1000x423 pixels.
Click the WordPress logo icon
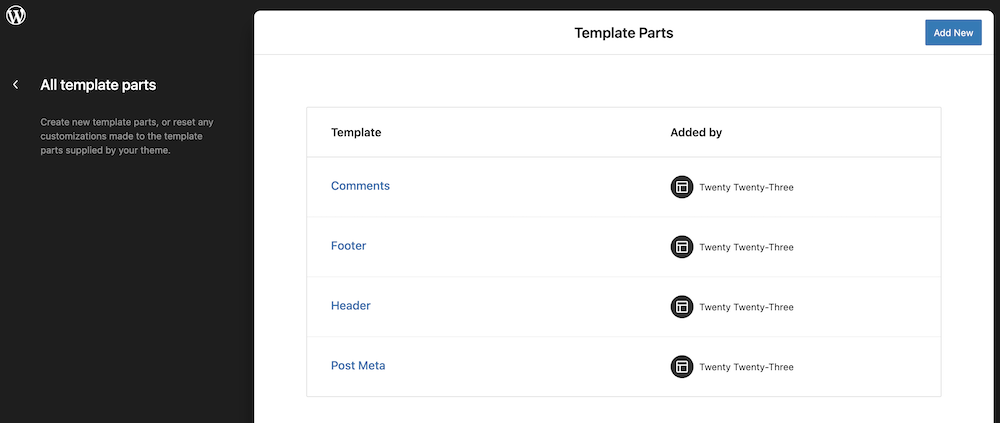point(15,15)
